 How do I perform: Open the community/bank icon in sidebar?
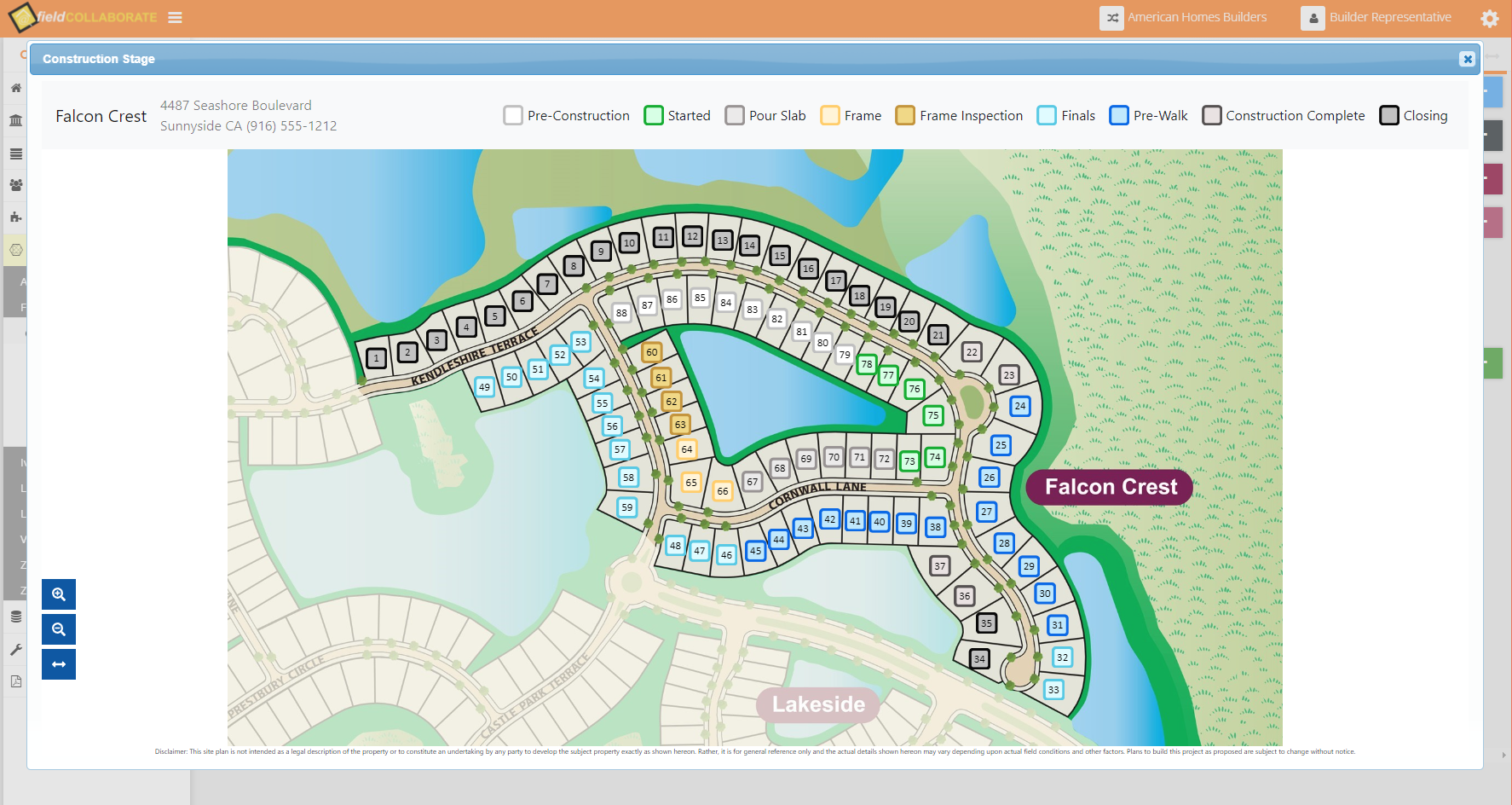tap(15, 120)
